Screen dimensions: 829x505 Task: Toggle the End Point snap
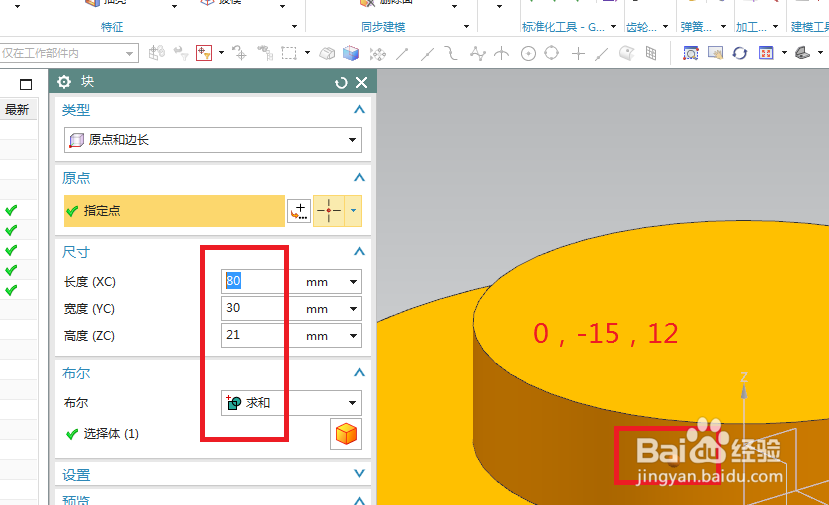click(402, 53)
